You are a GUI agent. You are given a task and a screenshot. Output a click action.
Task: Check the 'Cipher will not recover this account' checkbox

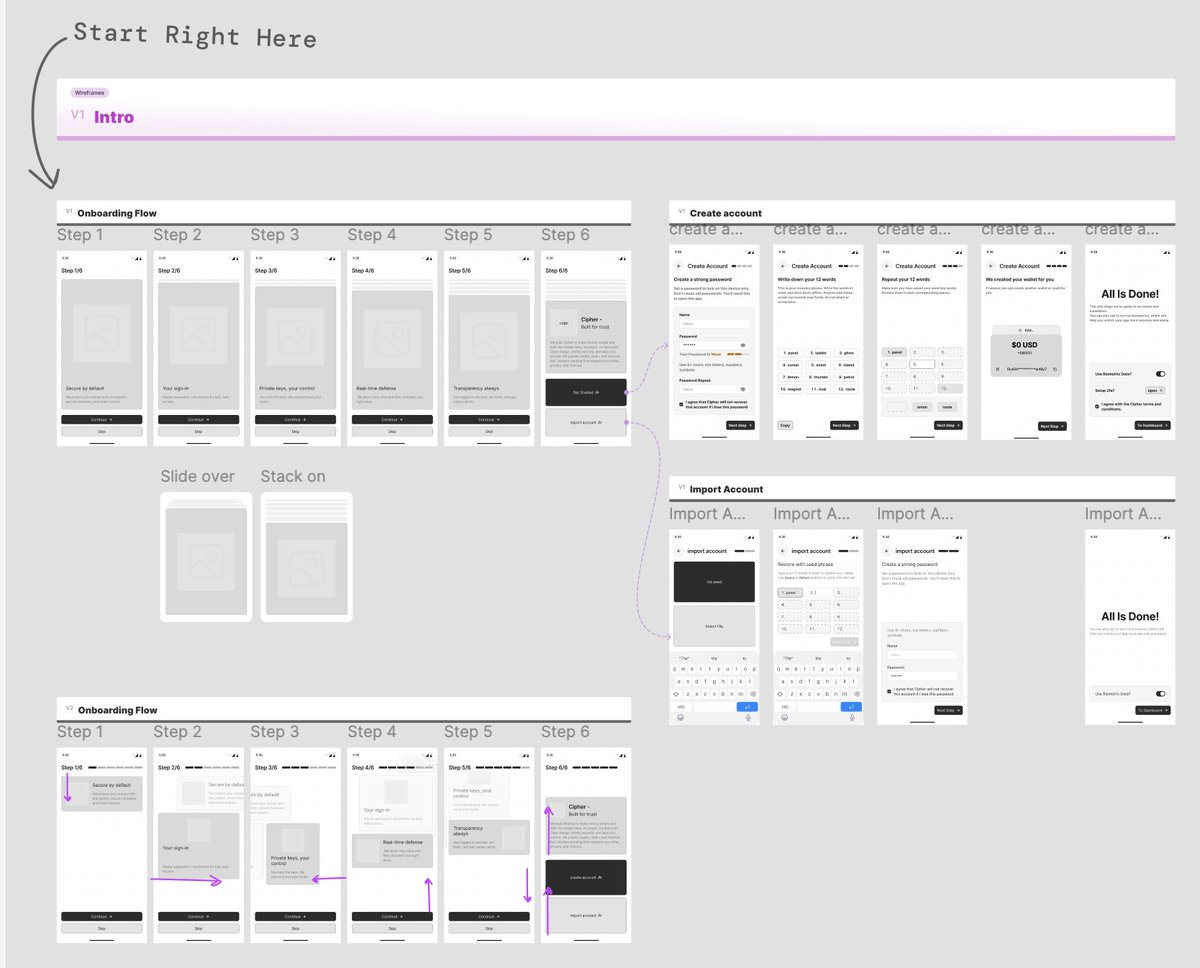tap(682, 404)
